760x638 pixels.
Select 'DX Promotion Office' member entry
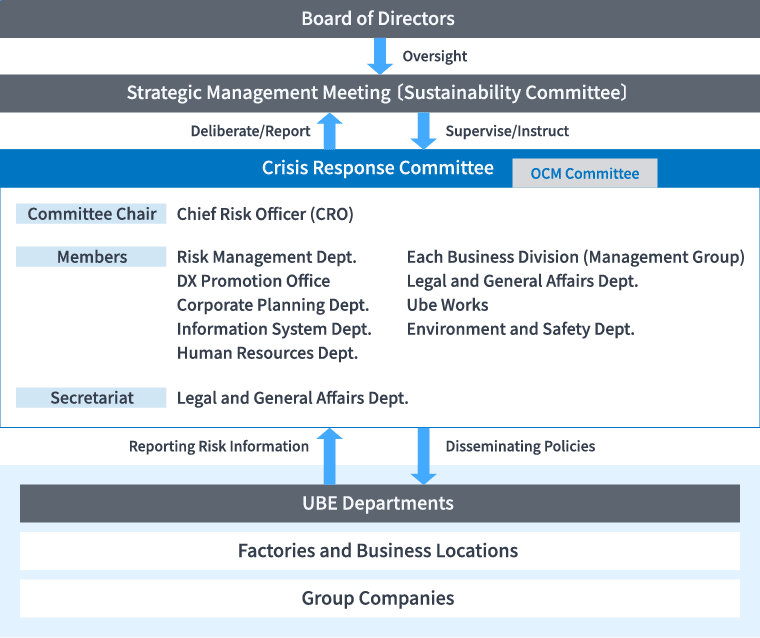coord(253,281)
